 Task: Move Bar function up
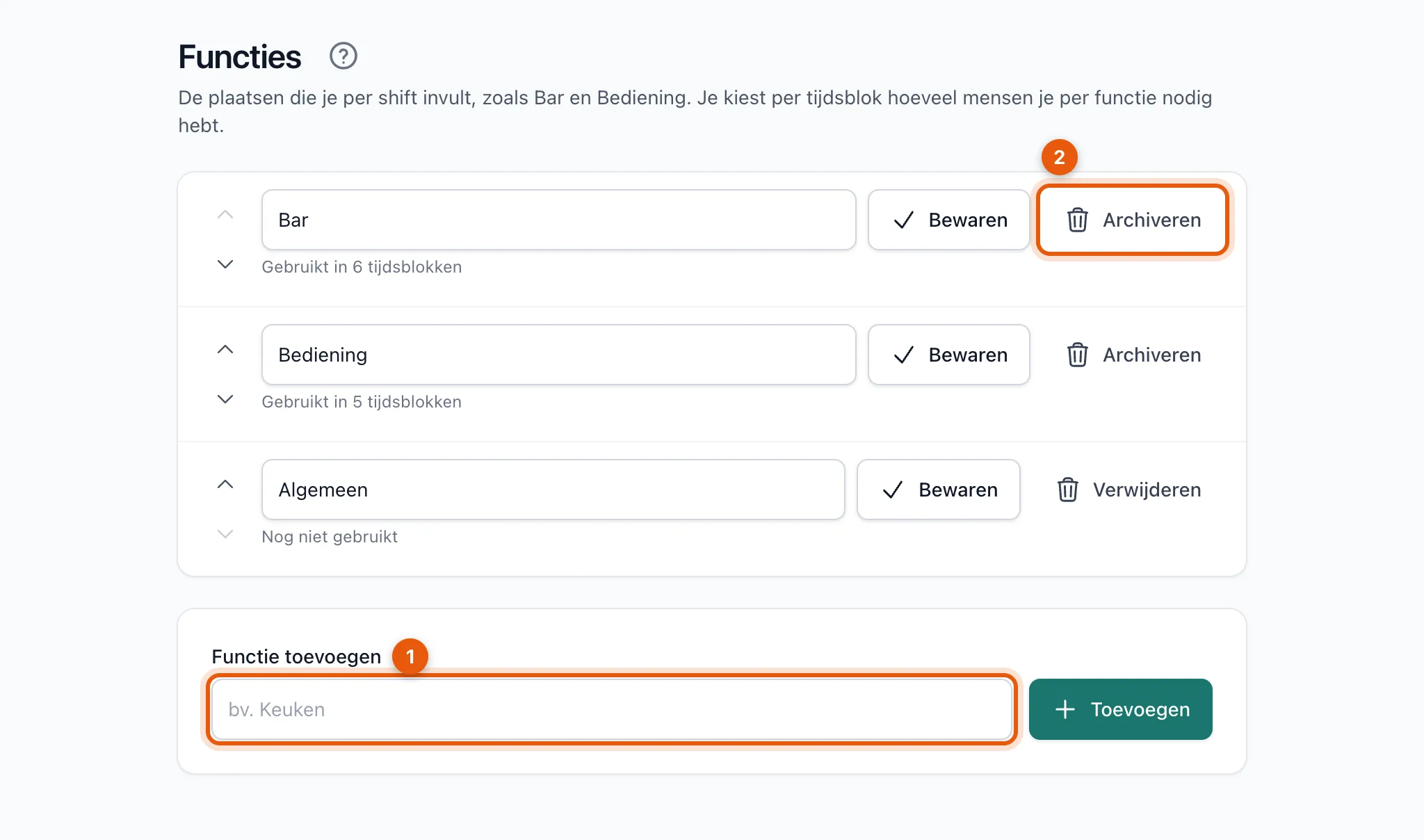click(x=225, y=214)
